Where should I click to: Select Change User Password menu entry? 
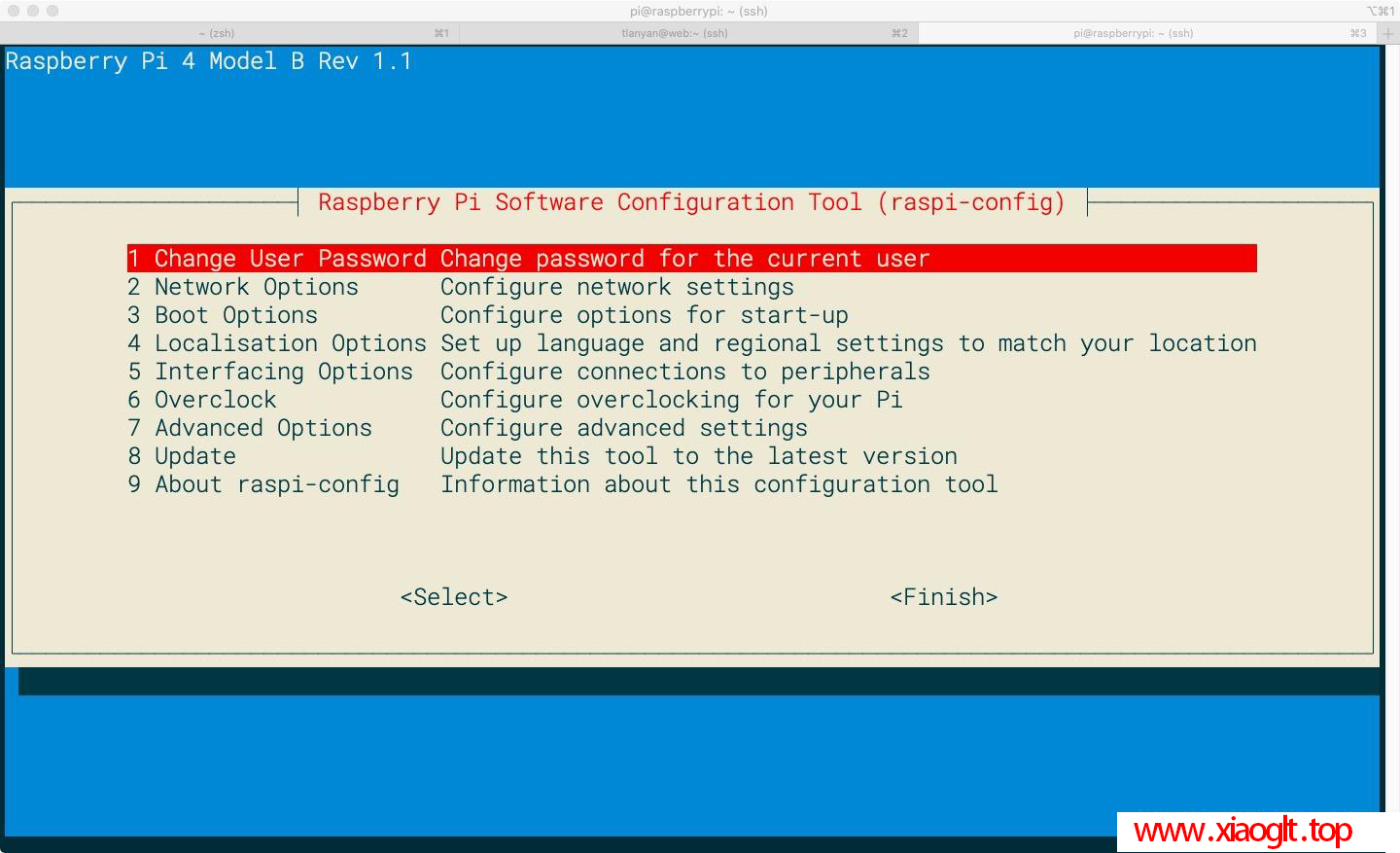point(692,259)
